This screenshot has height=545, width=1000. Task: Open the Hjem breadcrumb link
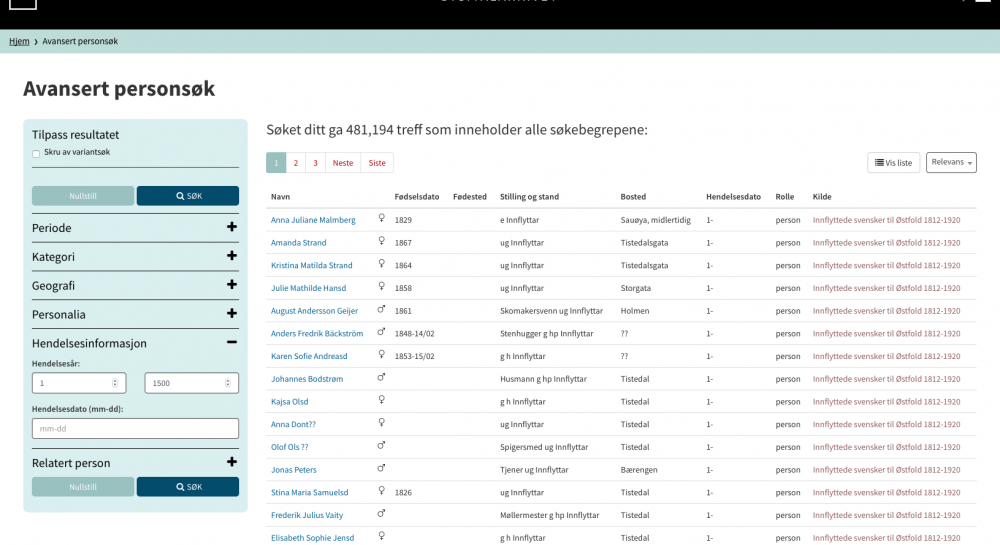[19, 41]
